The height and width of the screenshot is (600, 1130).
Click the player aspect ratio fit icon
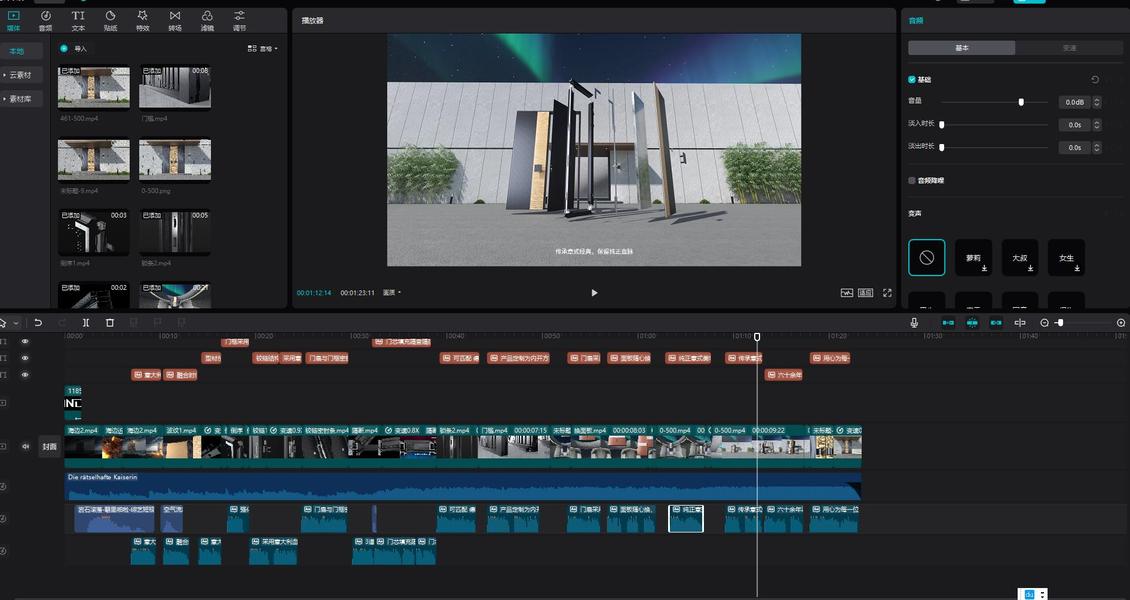pyautogui.click(x=866, y=292)
